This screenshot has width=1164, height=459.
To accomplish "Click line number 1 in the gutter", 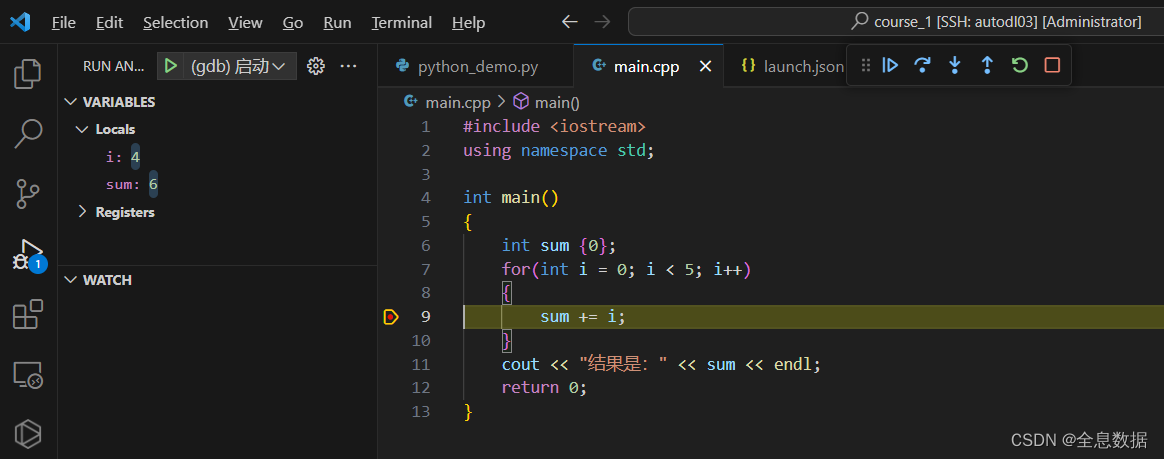I will 425,127.
